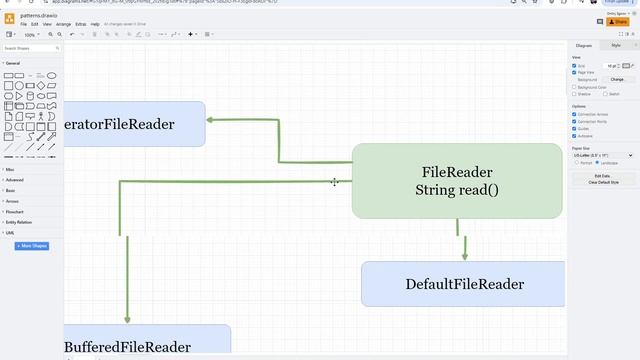The height and width of the screenshot is (360, 640).
Task: Select the Landscape radio button
Action: click(597, 162)
